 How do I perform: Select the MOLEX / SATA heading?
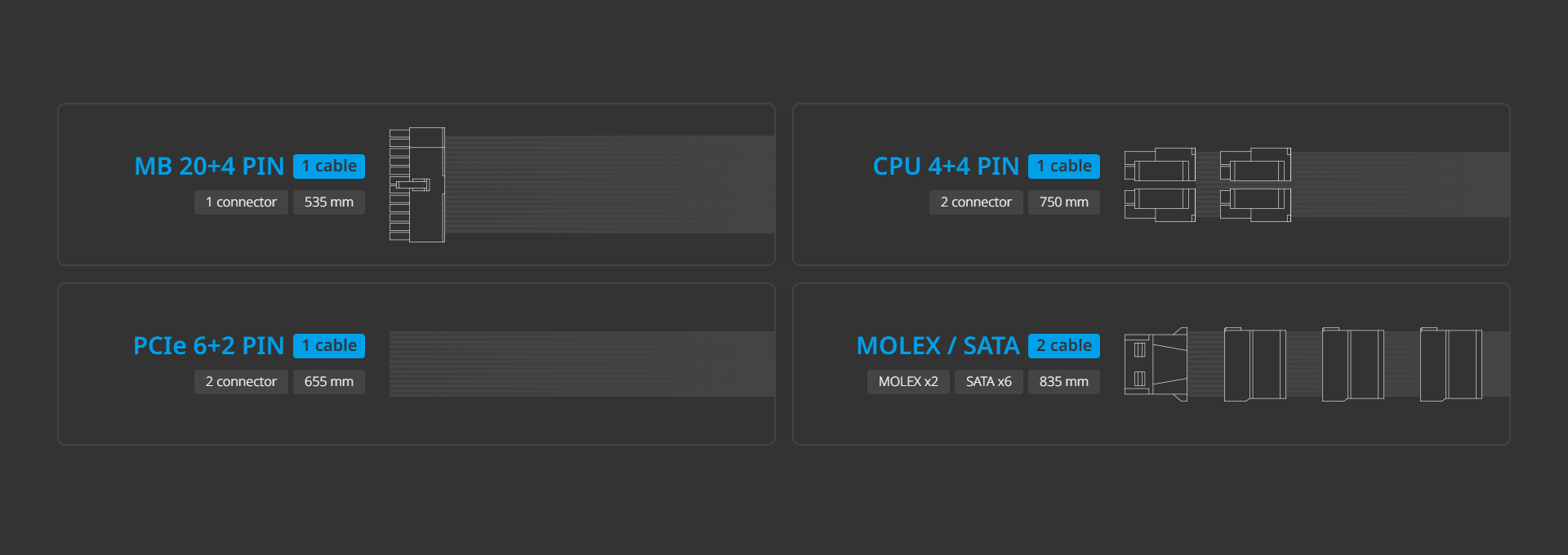coord(938,346)
